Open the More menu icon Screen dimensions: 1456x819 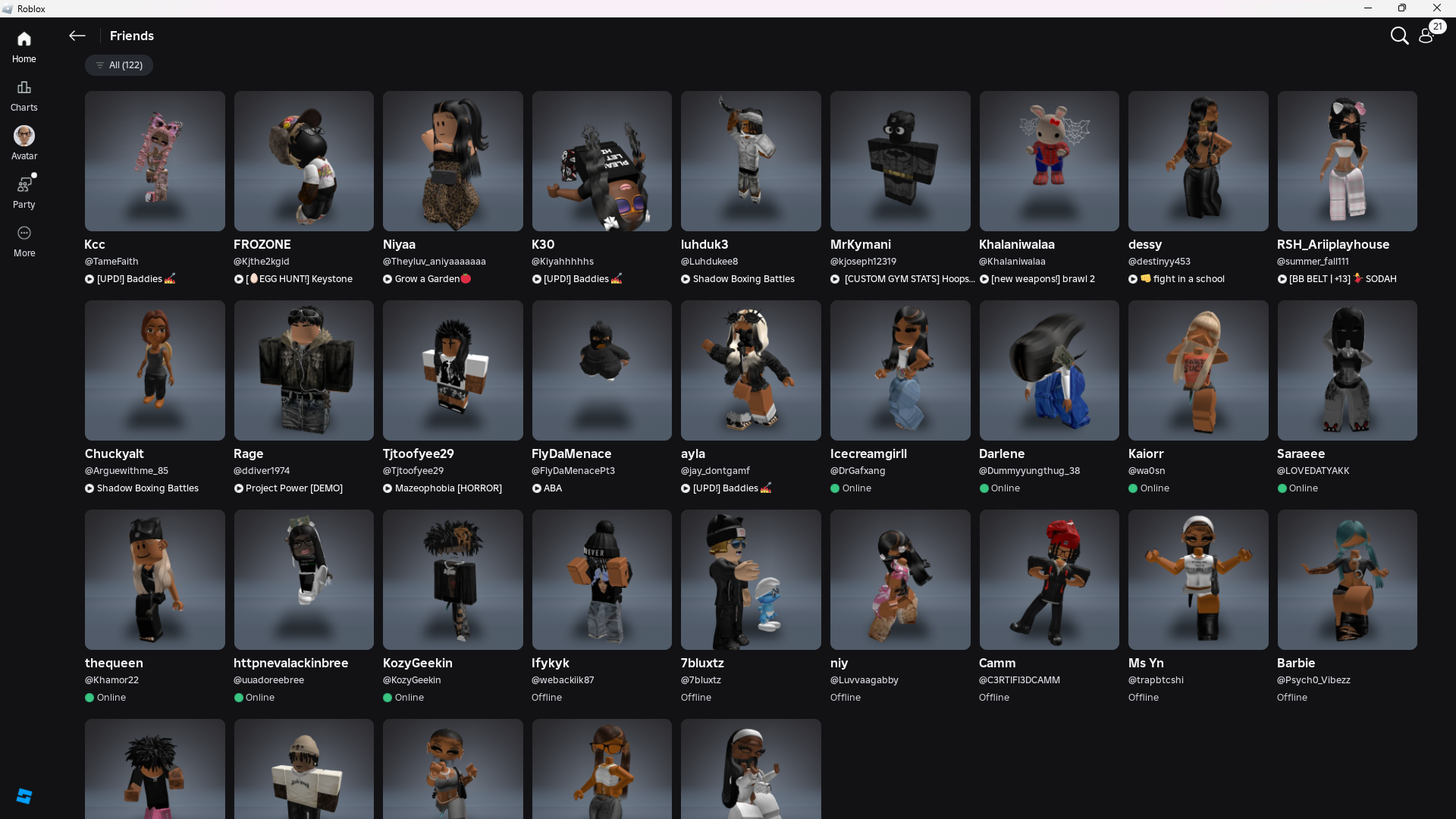(x=24, y=234)
